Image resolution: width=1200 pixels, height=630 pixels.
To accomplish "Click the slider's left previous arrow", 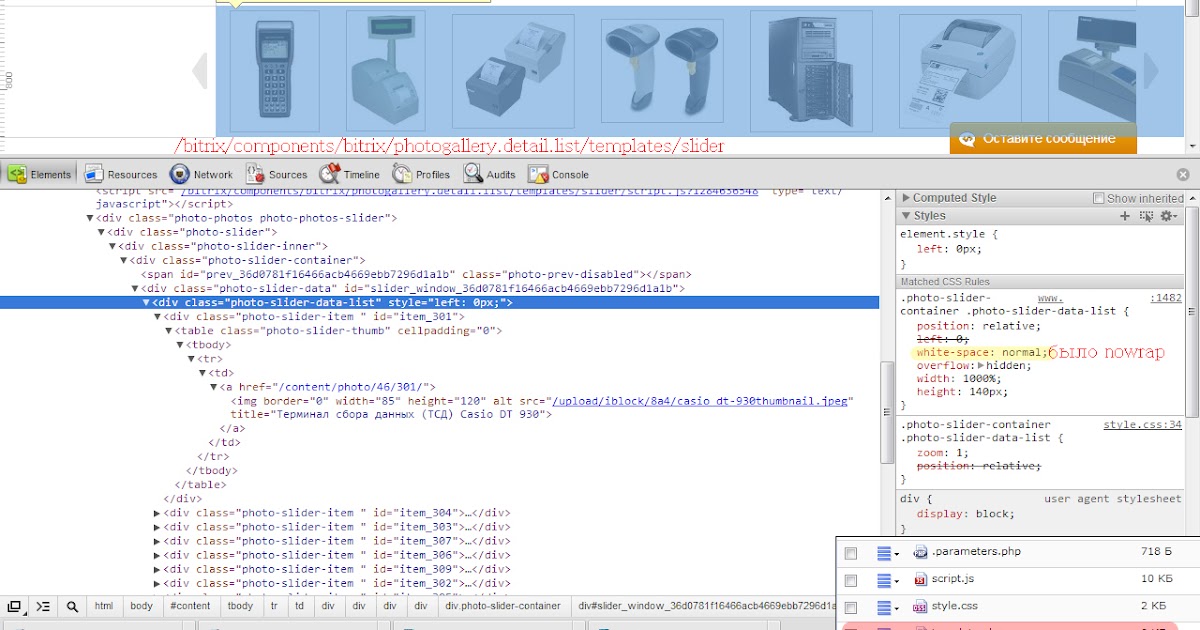I will click(200, 71).
